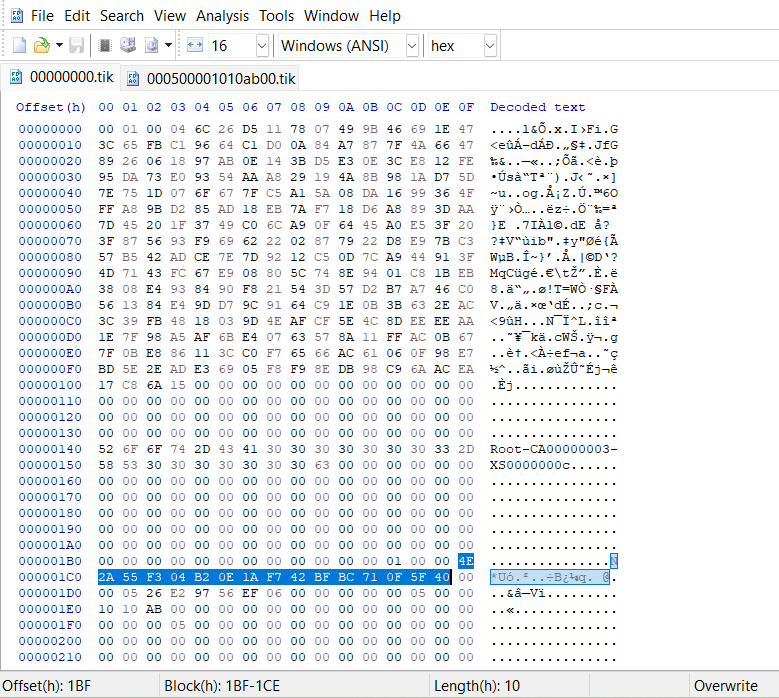This screenshot has height=698, width=779.
Task: Select offset row 00000140
Action: 50,449
